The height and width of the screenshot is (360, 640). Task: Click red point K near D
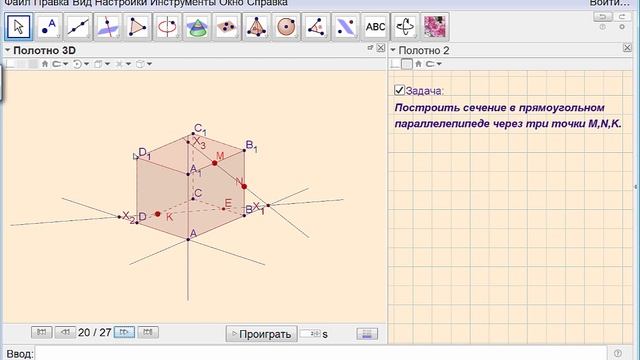click(158, 214)
